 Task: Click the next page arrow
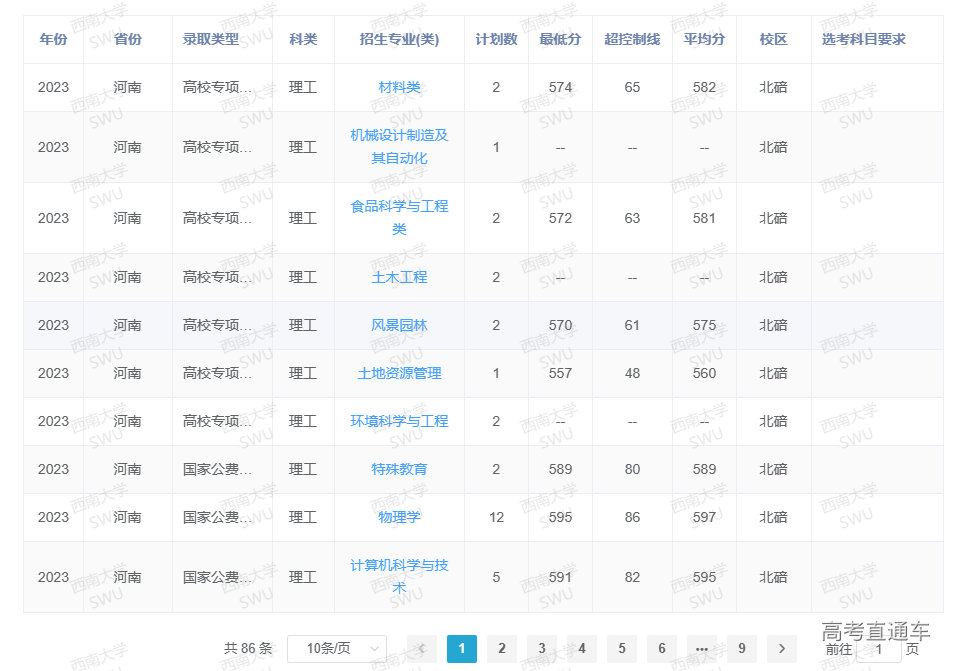pos(781,648)
